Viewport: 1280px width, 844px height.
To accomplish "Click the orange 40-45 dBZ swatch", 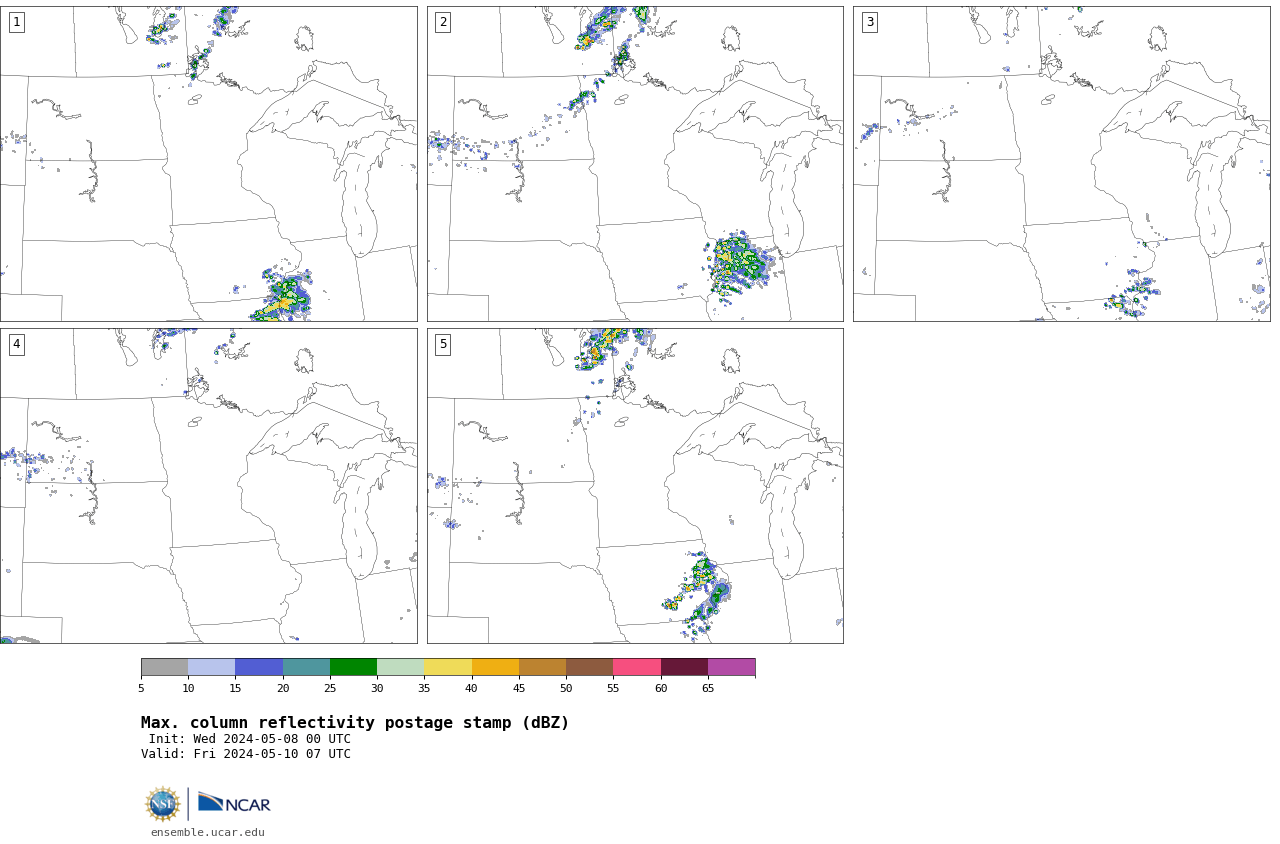I will [x=495, y=667].
